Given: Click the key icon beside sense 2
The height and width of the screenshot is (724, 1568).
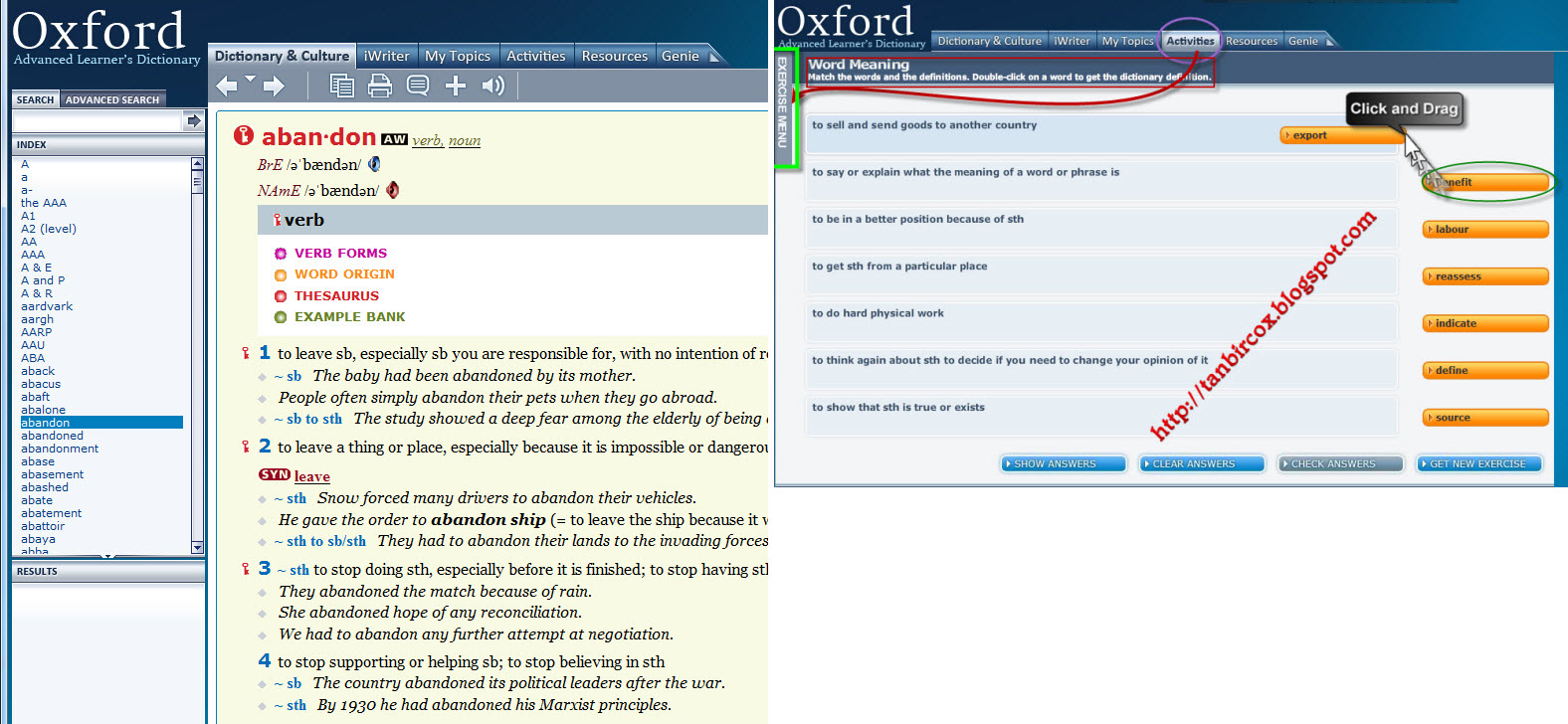Looking at the screenshot, I should [x=246, y=447].
